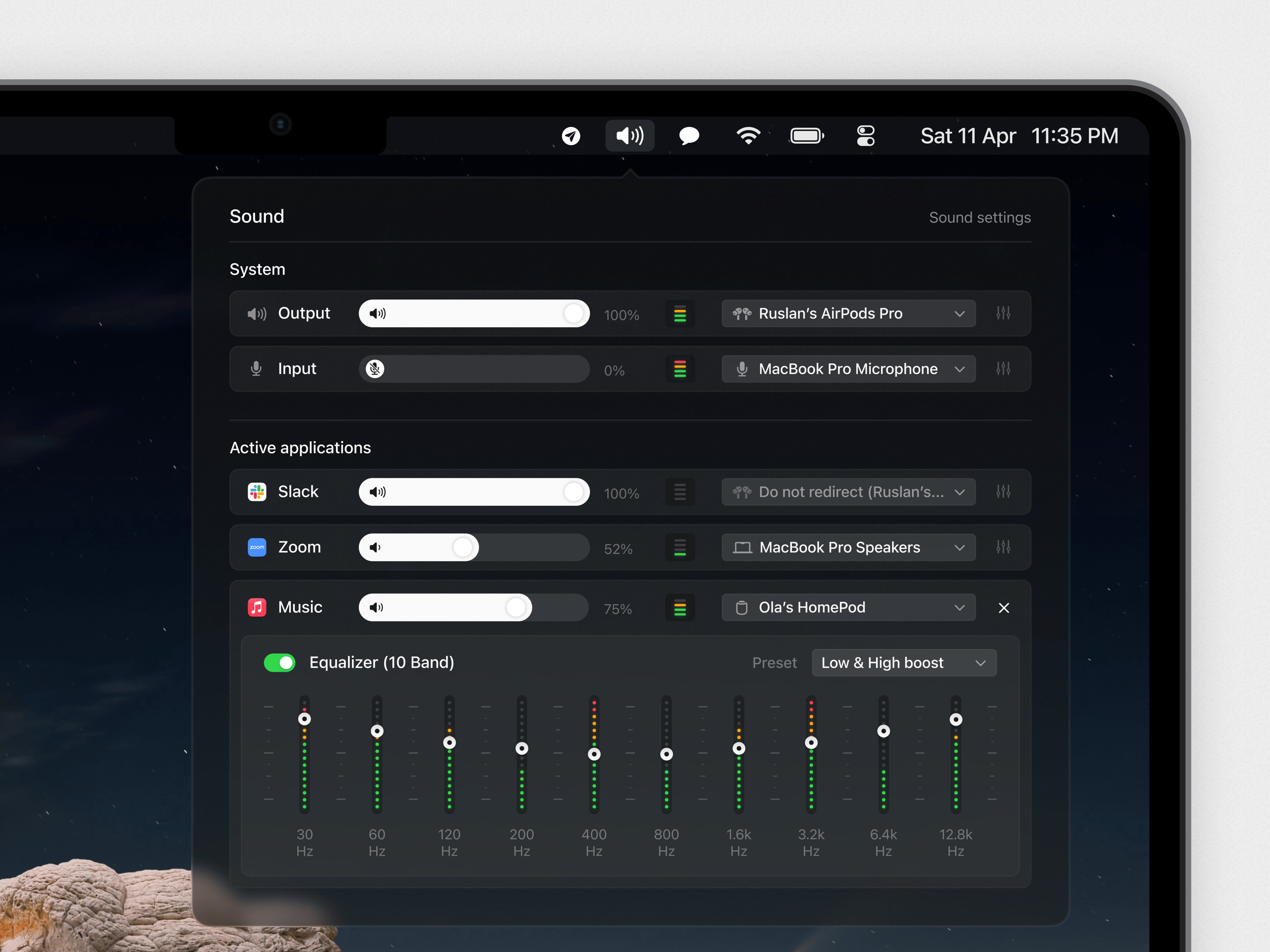Viewport: 1270px width, 952px height.
Task: Adjust the Music volume slider
Action: pyautogui.click(x=474, y=607)
